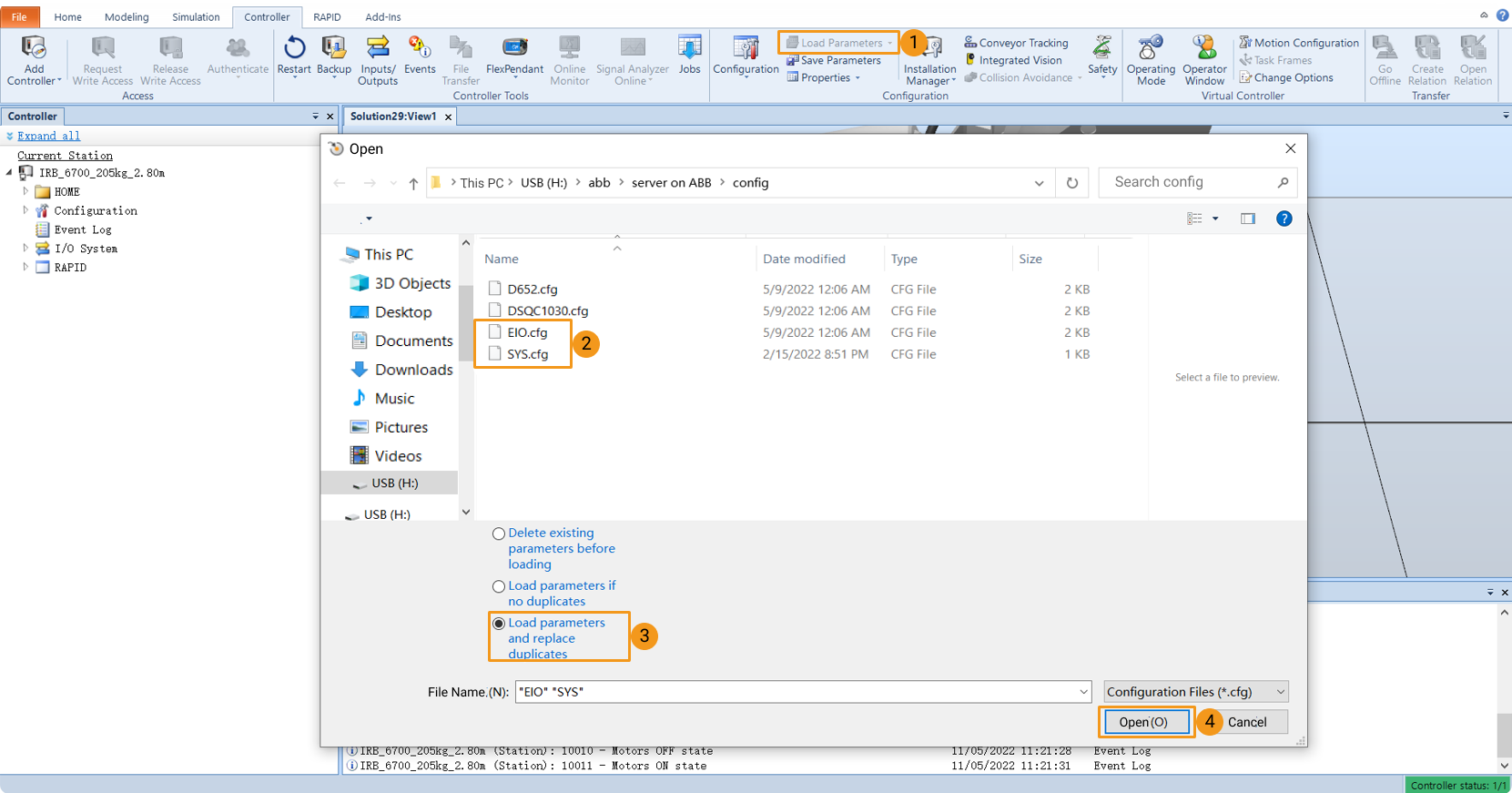Switch to the RAPID ribbon tab
The height and width of the screenshot is (793, 1512).
click(x=327, y=17)
